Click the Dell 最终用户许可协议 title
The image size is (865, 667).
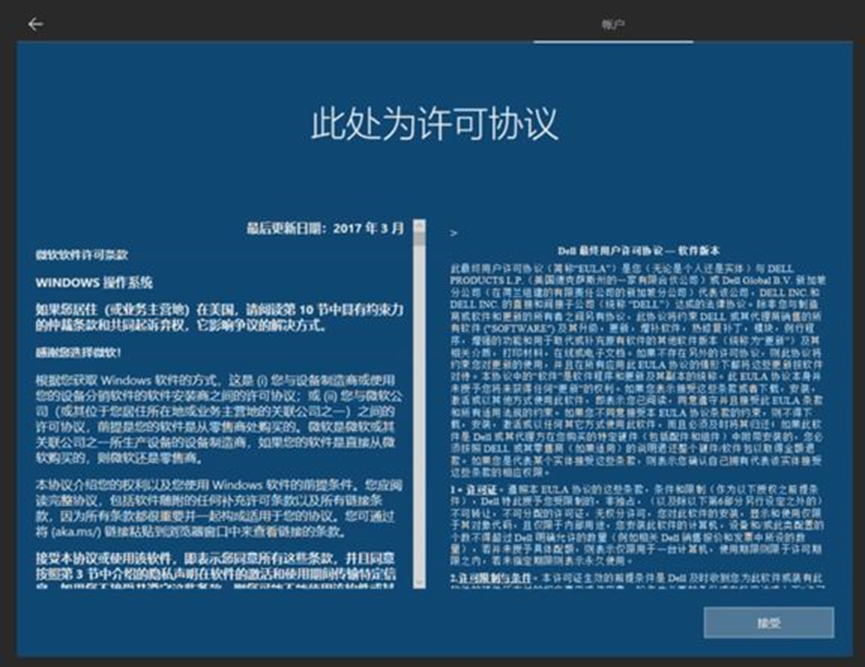pos(638,250)
